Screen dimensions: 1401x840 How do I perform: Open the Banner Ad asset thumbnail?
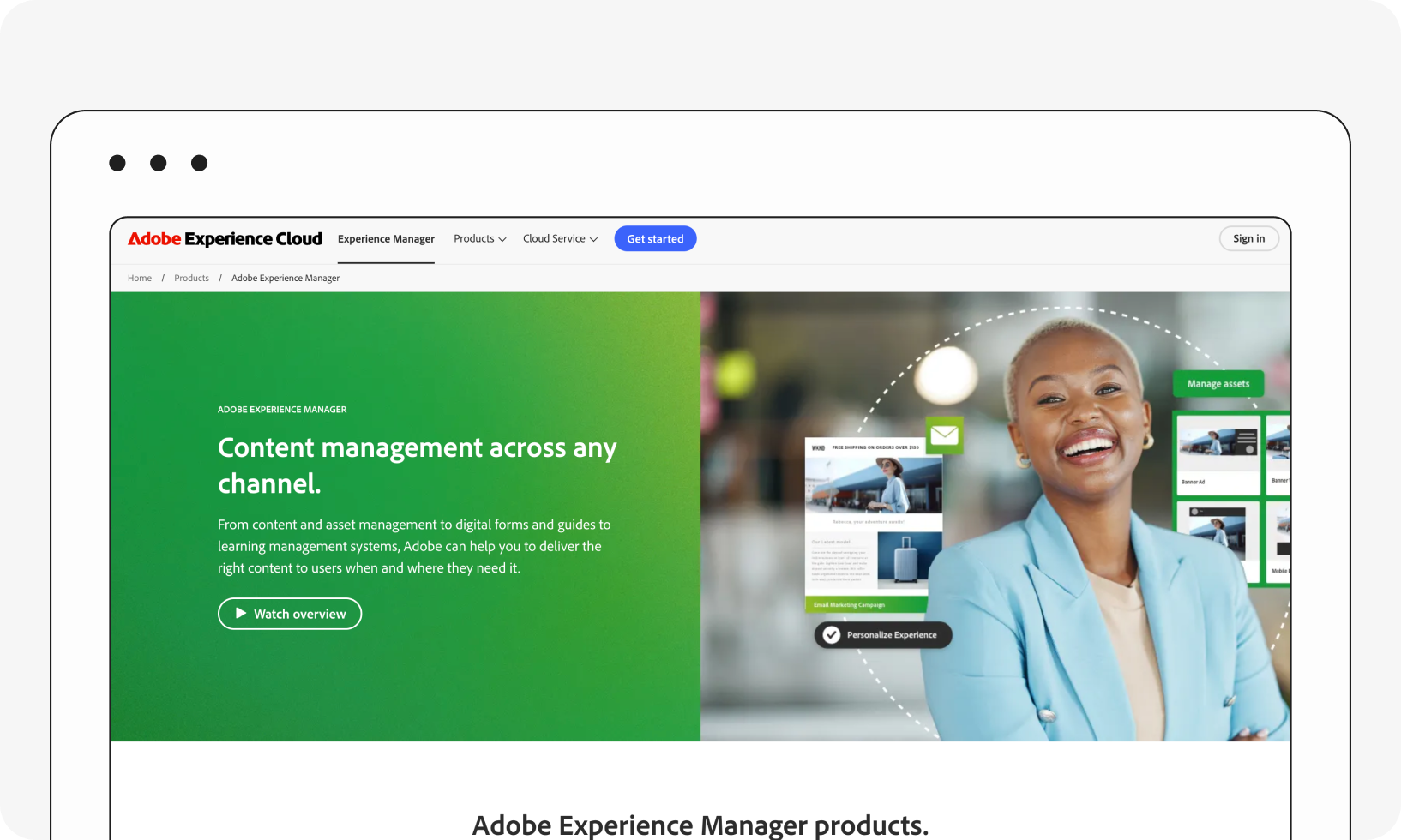1218,454
